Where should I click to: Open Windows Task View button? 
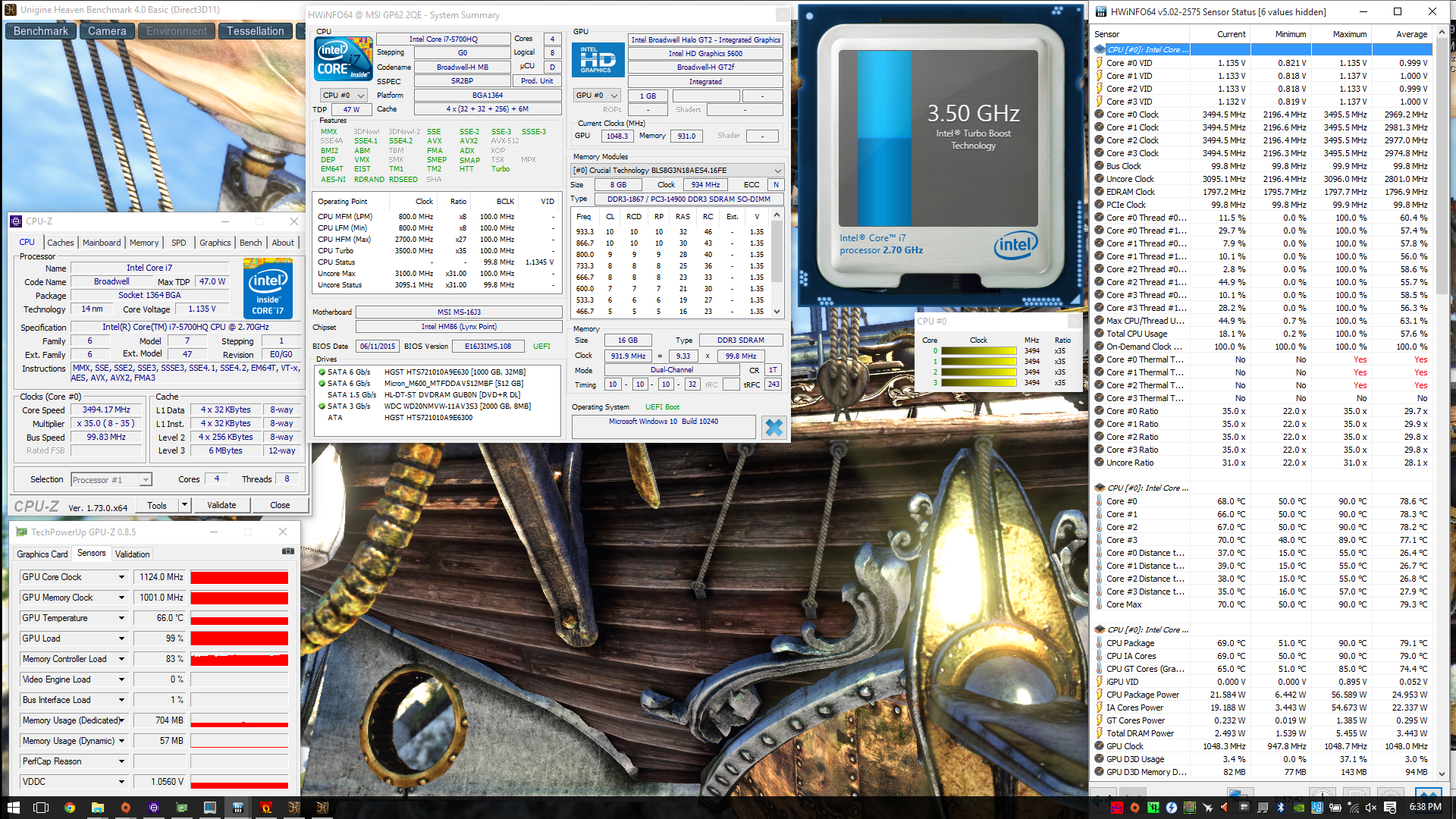coord(41,808)
